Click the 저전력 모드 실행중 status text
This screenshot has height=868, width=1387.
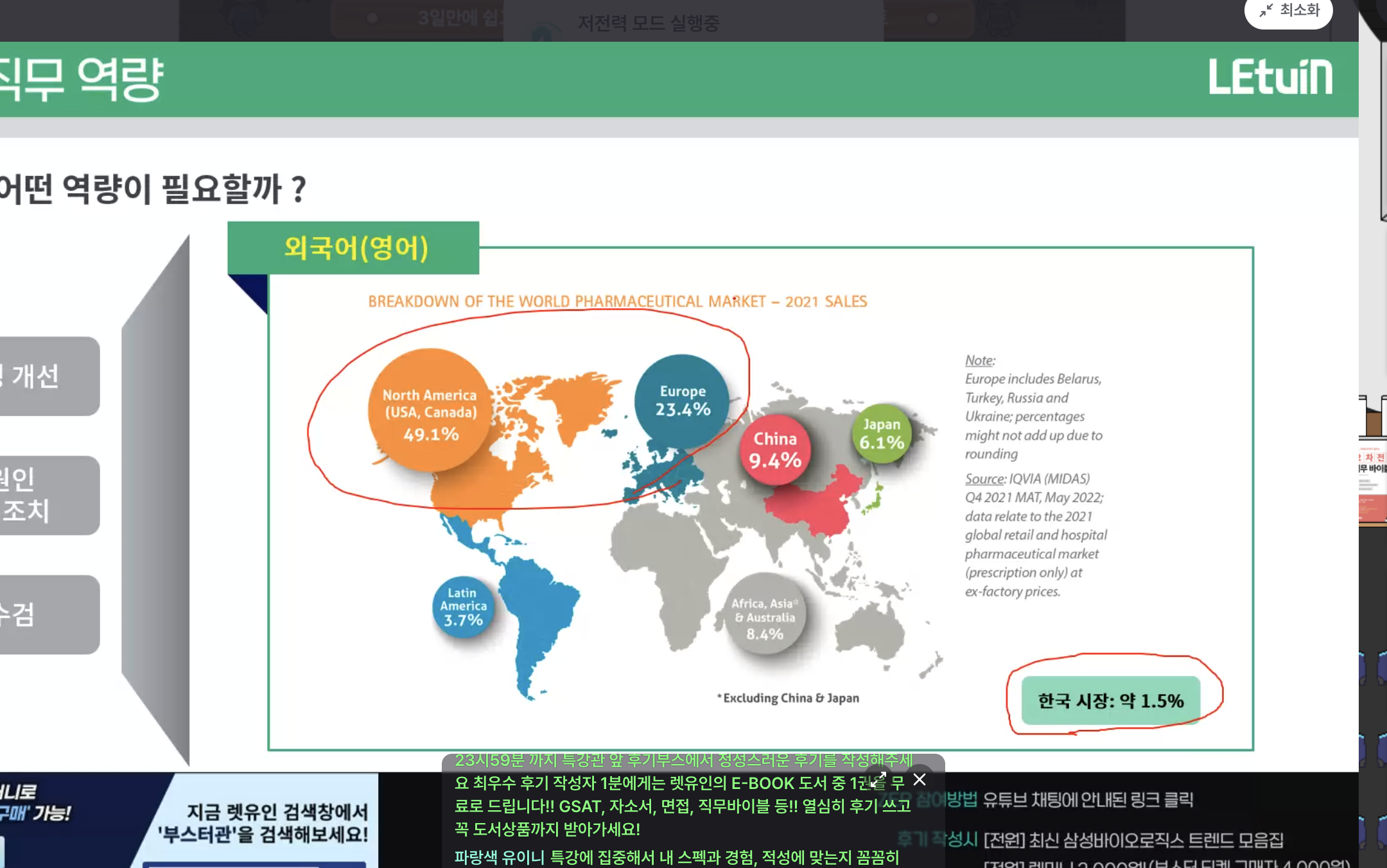pos(648,24)
